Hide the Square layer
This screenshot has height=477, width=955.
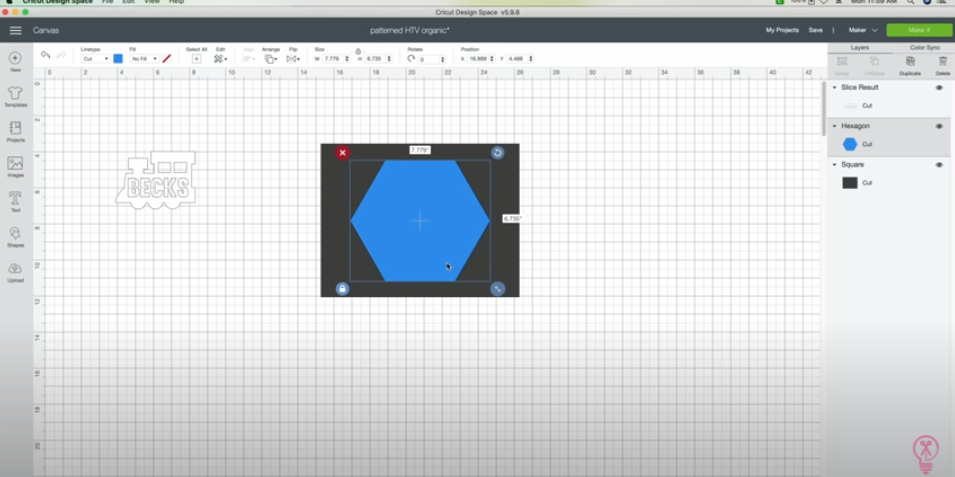pos(939,165)
